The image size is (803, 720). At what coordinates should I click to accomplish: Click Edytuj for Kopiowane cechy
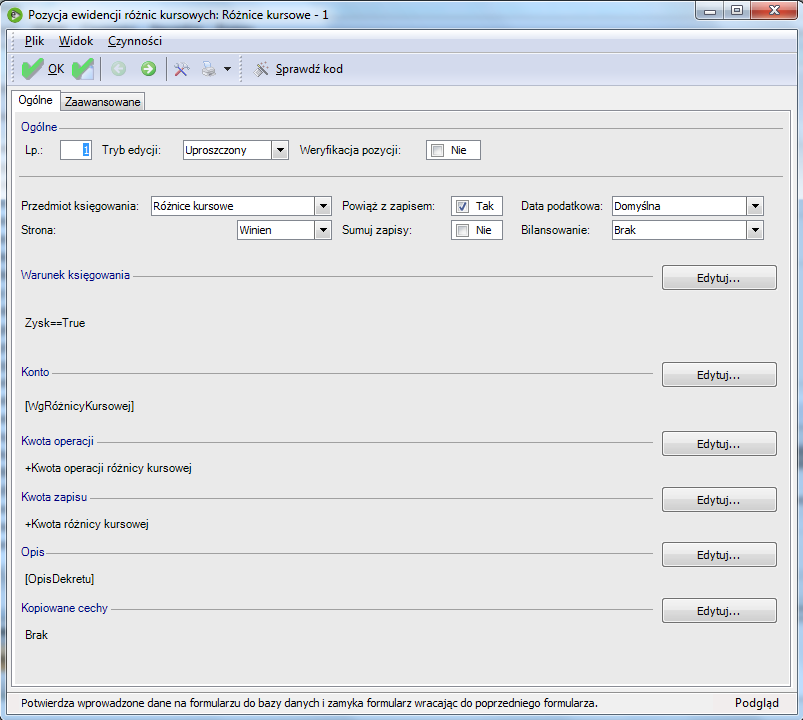tap(719, 611)
